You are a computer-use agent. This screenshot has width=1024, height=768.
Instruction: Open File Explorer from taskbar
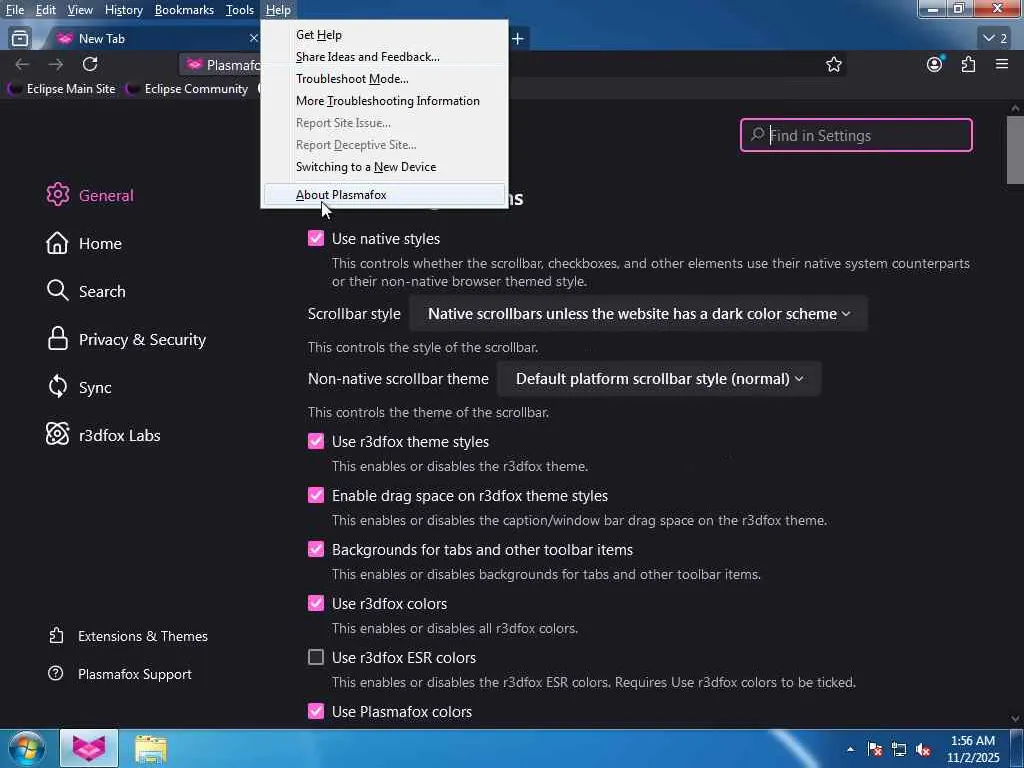(151, 748)
